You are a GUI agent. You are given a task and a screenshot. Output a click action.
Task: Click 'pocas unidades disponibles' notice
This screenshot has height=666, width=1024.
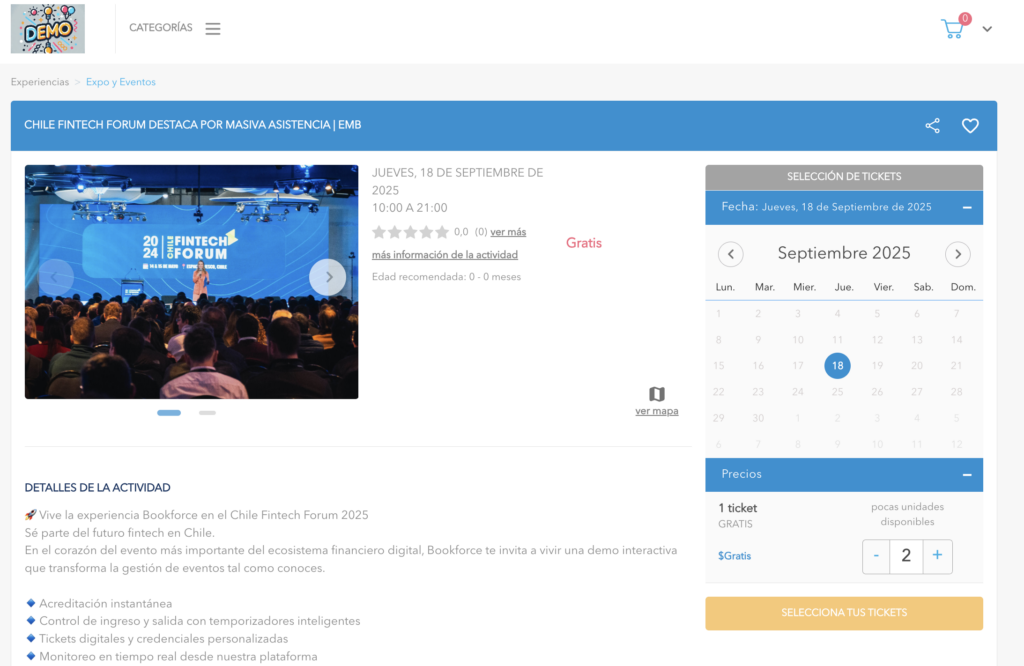pyautogui.click(x=907, y=514)
